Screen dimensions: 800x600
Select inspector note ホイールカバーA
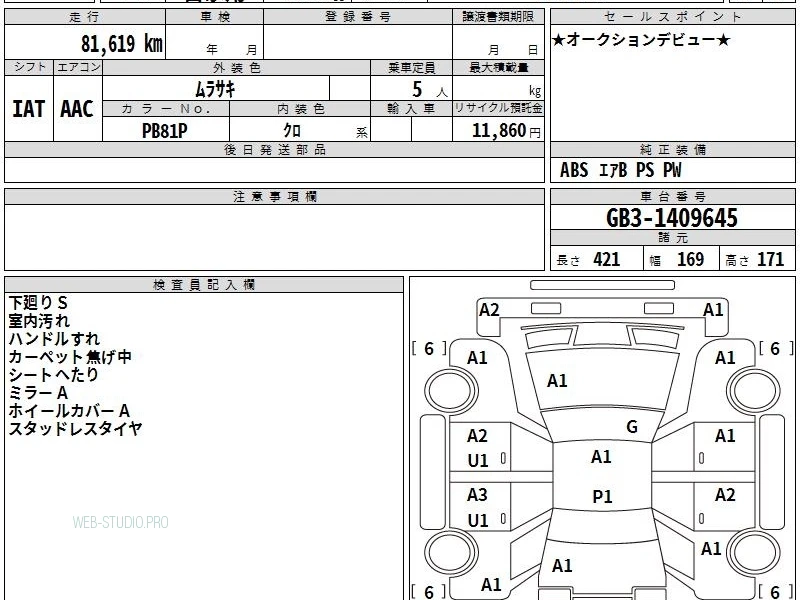tap(69, 410)
